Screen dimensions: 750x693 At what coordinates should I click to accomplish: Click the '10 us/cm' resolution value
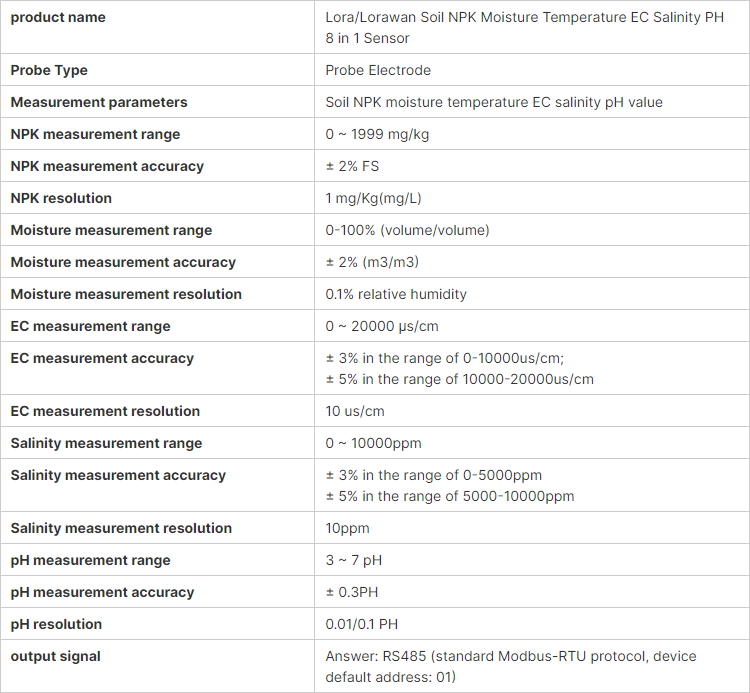[x=355, y=411]
